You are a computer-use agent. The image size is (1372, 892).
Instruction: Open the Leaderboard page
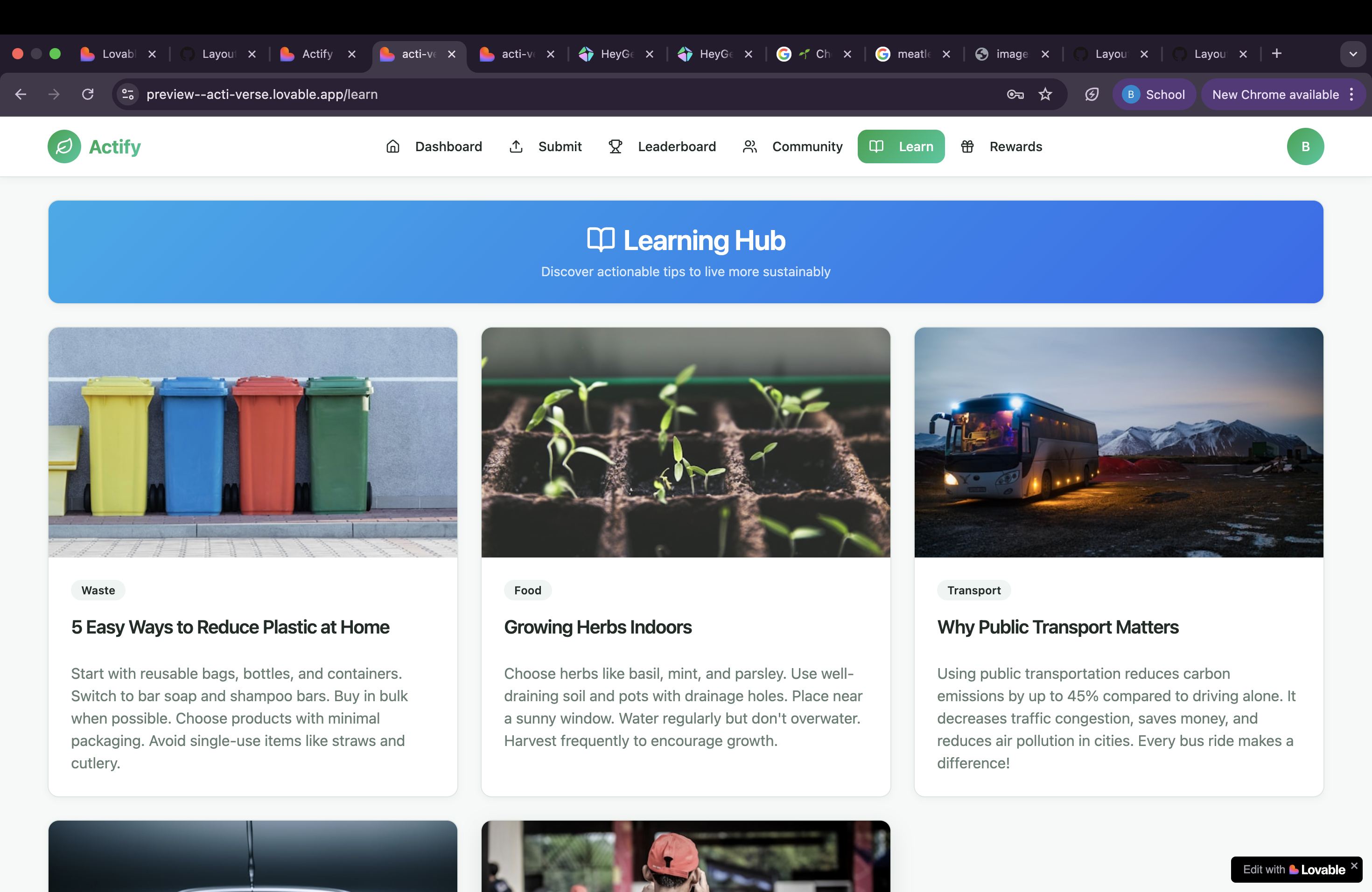coord(662,146)
